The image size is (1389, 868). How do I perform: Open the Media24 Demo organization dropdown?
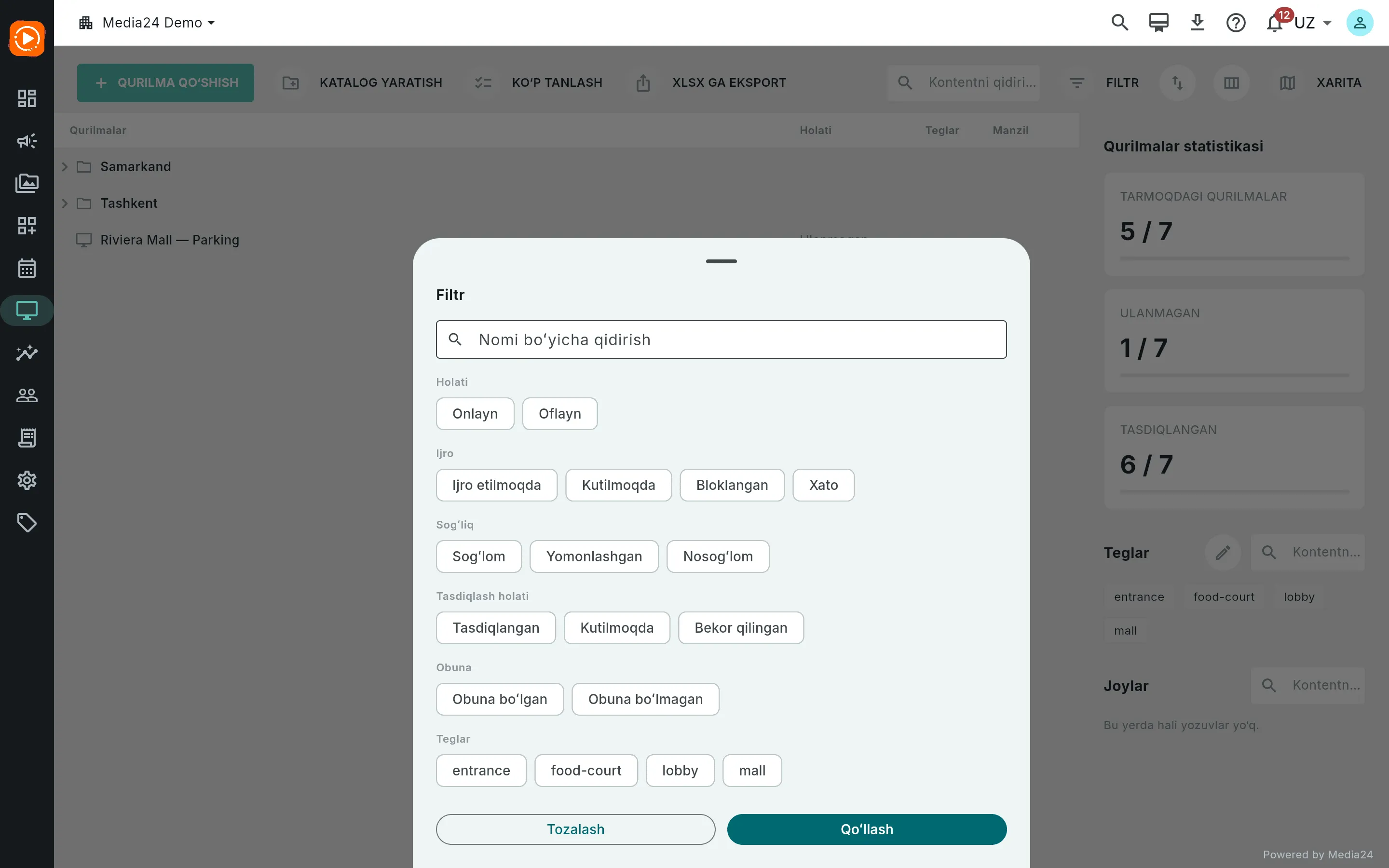click(x=147, y=23)
